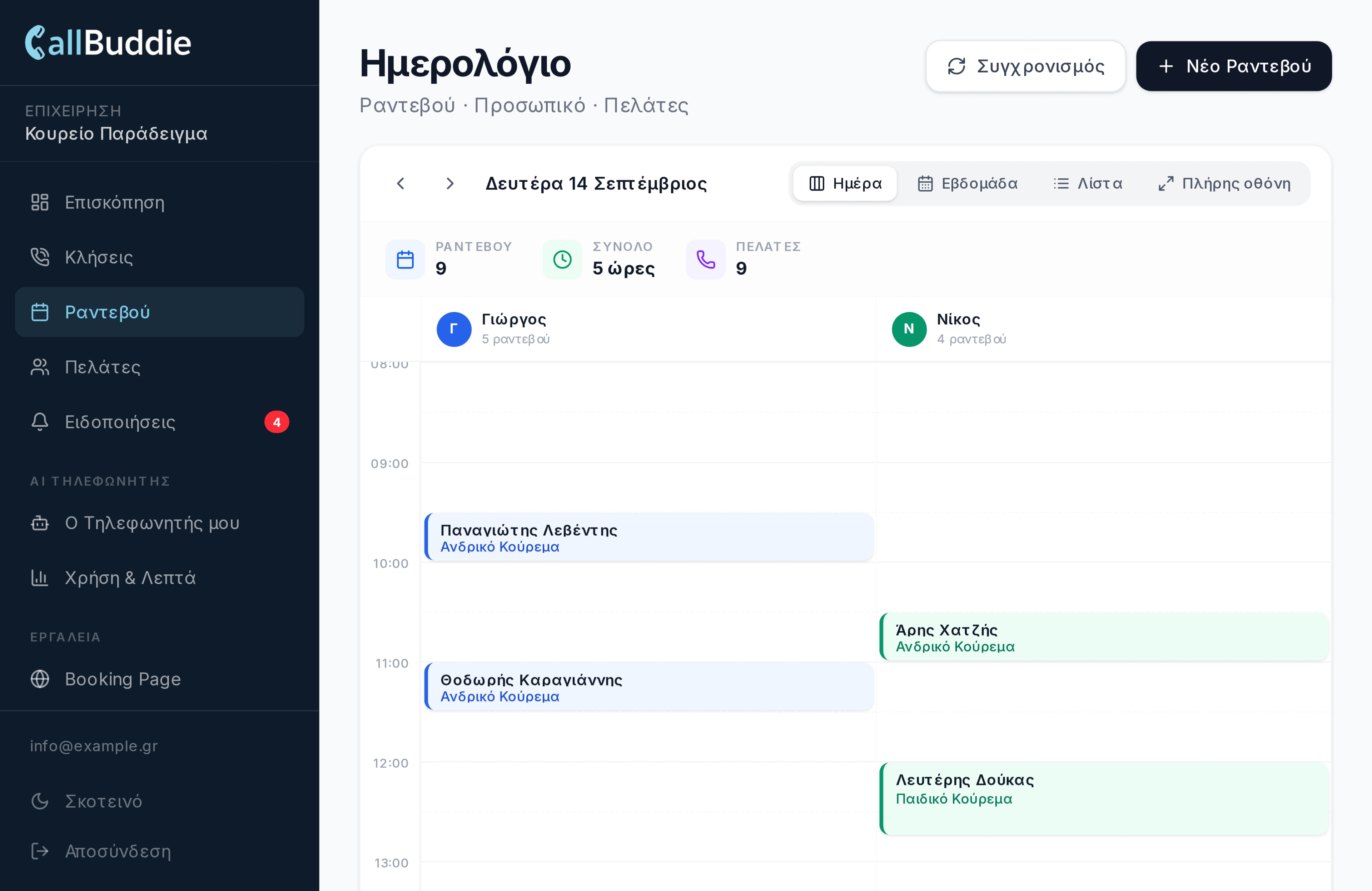This screenshot has width=1372, height=891.
Task: Click the date Δευτέρα 14 Σεπτέμβριος
Action: [x=596, y=183]
